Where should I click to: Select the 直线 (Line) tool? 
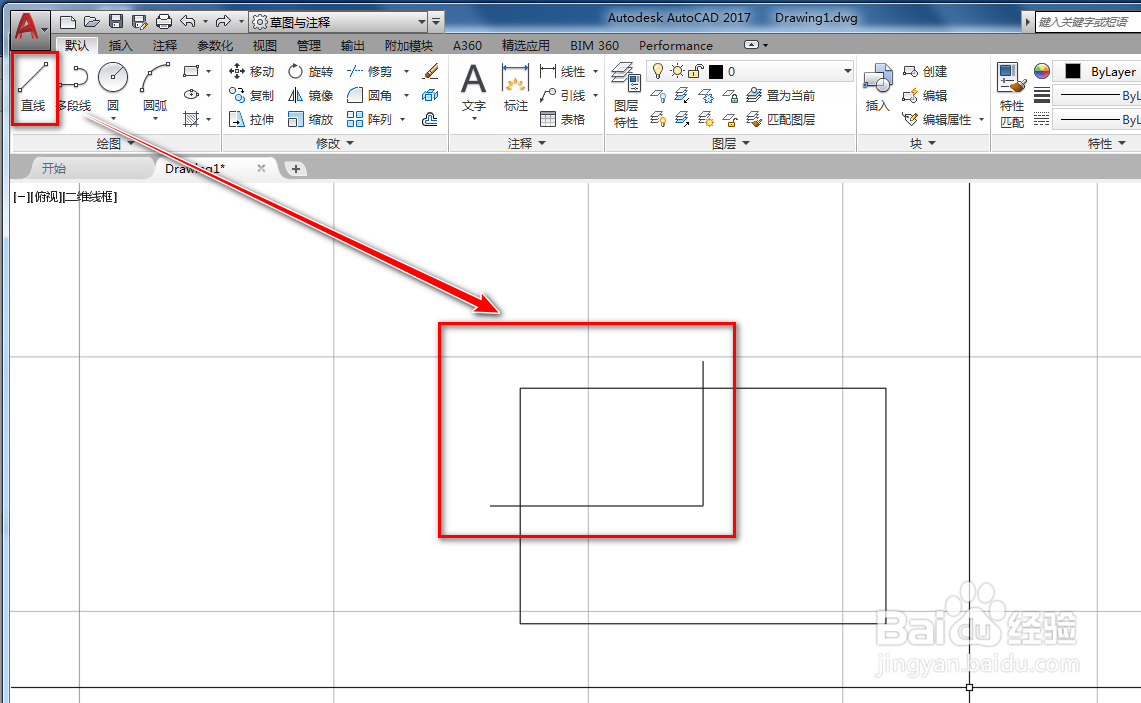pos(33,87)
